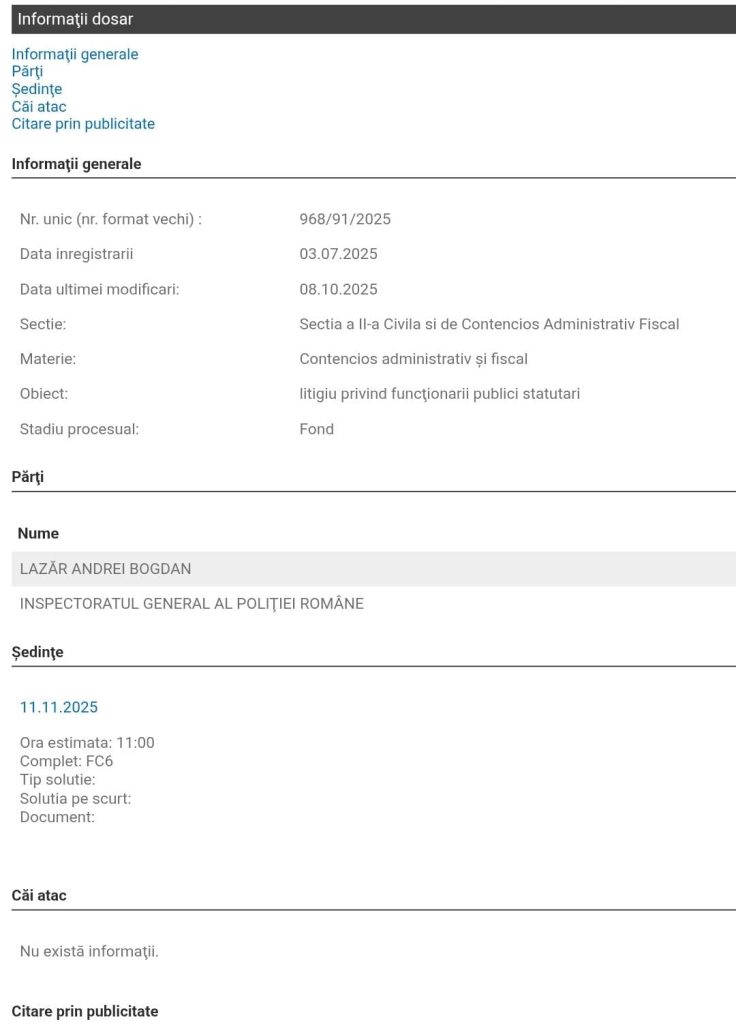
Task: Click the Sectia a II-a Civila value
Action: 489,324
